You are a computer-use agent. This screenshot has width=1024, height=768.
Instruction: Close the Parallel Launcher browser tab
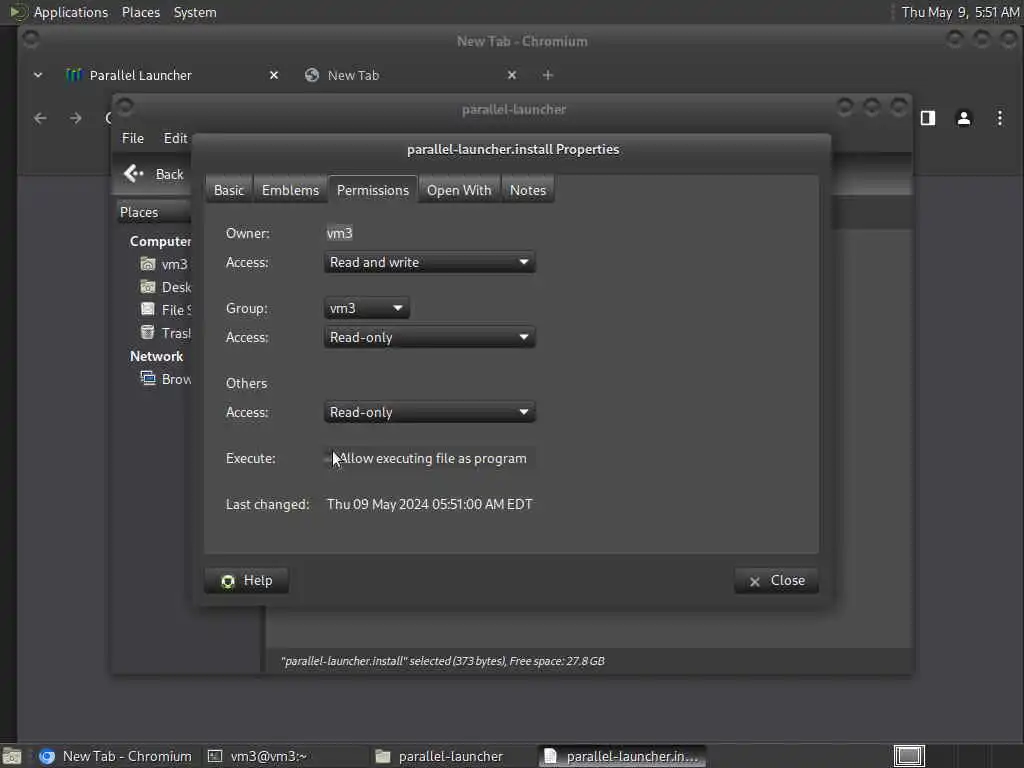pyautogui.click(x=274, y=76)
